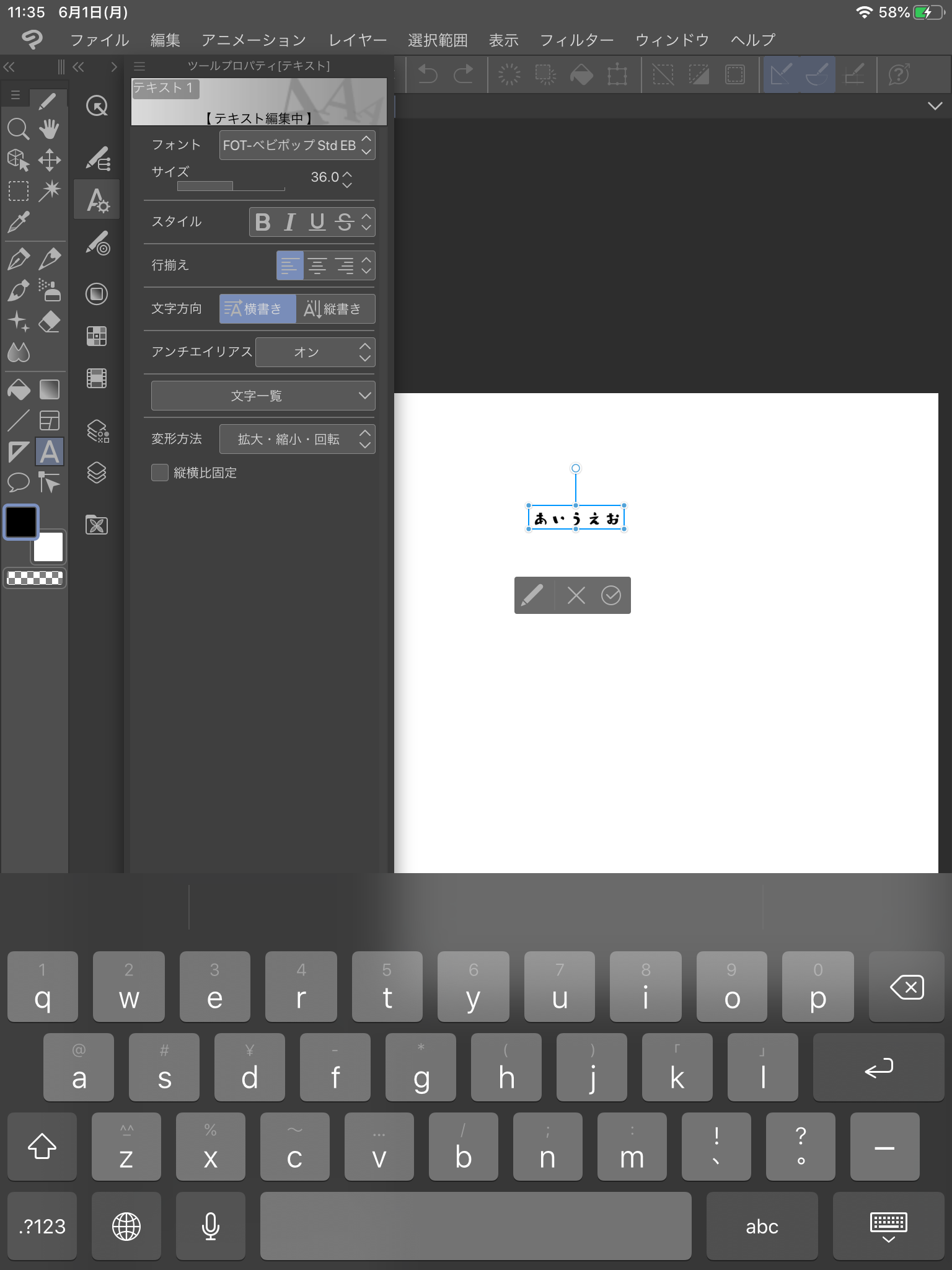Select the Frame Border tool
952x1270 pixels.
(x=50, y=420)
